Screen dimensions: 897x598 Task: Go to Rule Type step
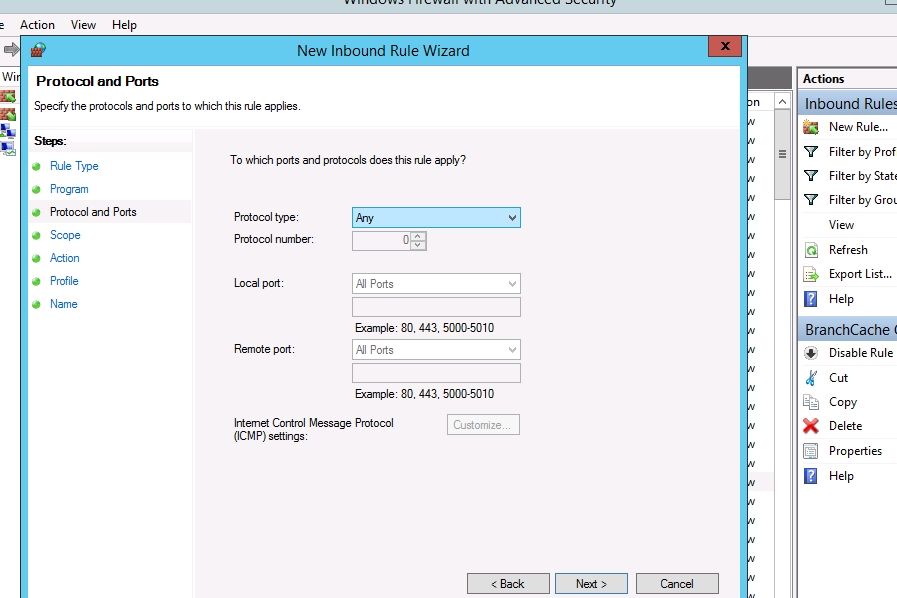click(74, 166)
